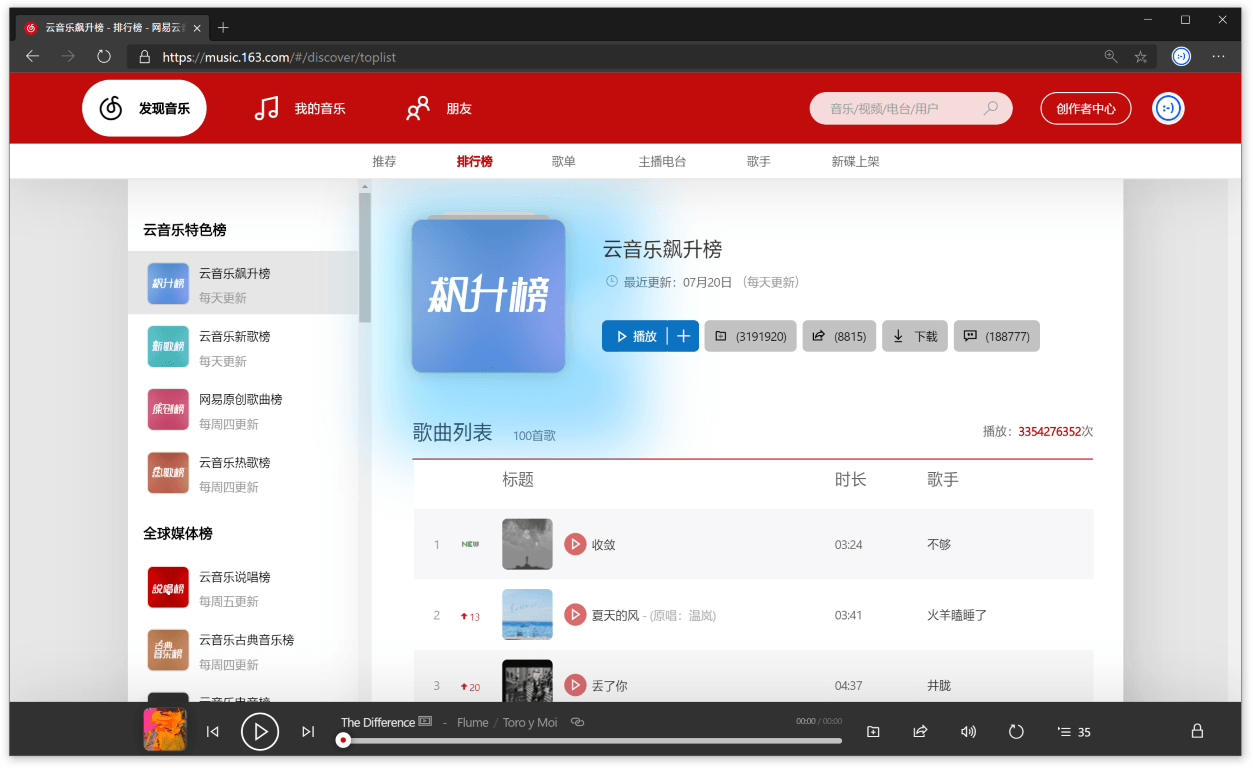The image size is (1253, 768).
Task: Open artist 井胧
Action: pyautogui.click(x=939, y=686)
